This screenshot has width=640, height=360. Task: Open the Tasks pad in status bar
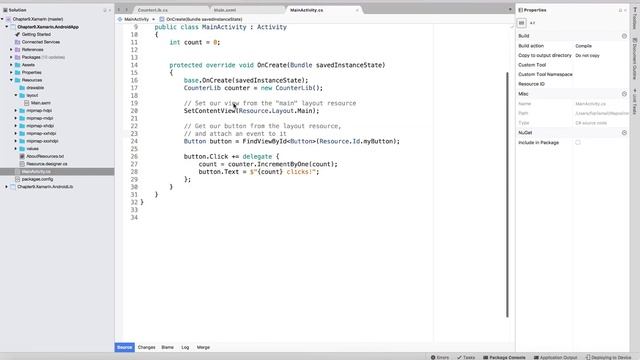coord(466,357)
